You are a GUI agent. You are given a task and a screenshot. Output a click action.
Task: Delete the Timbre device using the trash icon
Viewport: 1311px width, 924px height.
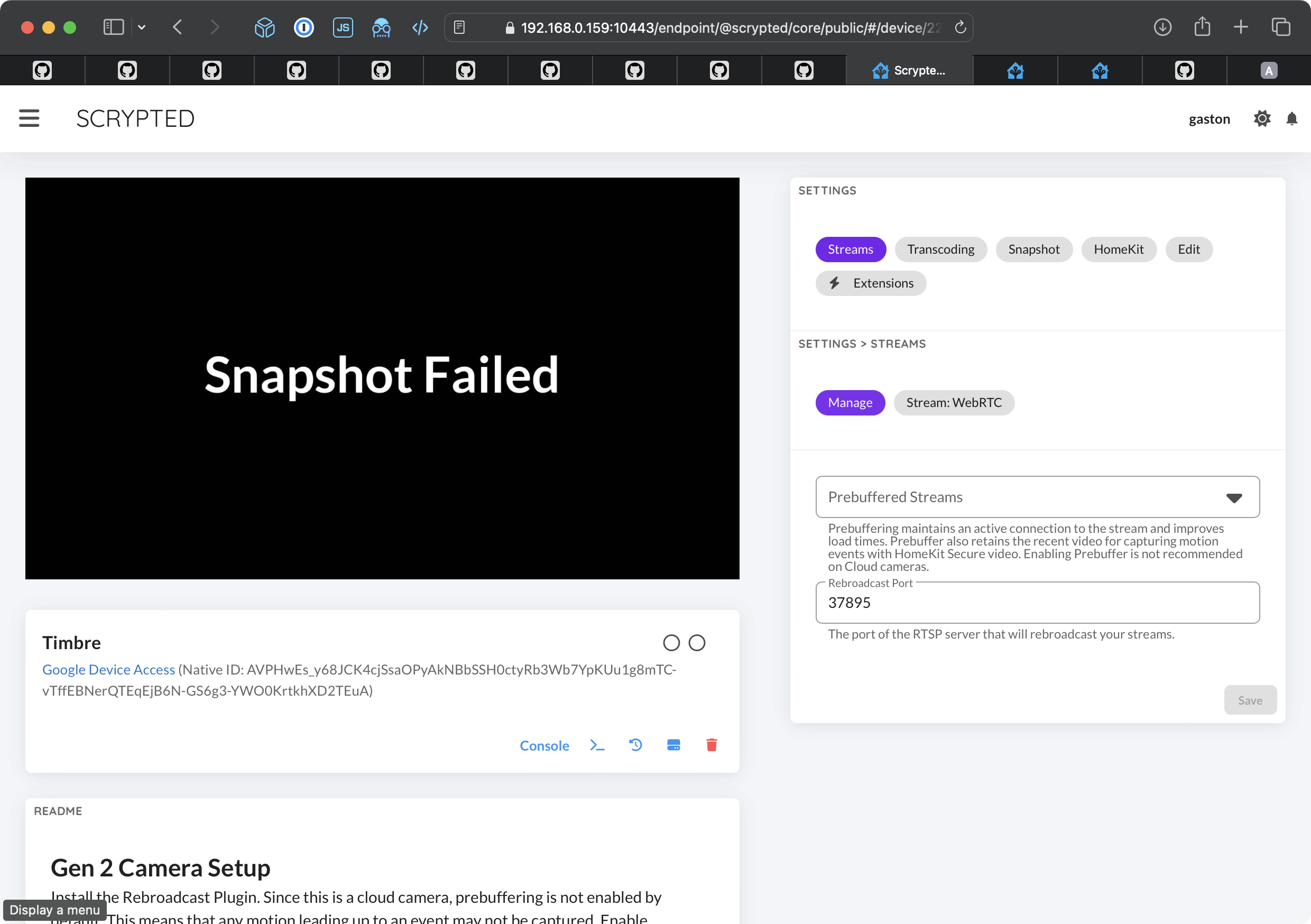click(x=712, y=745)
